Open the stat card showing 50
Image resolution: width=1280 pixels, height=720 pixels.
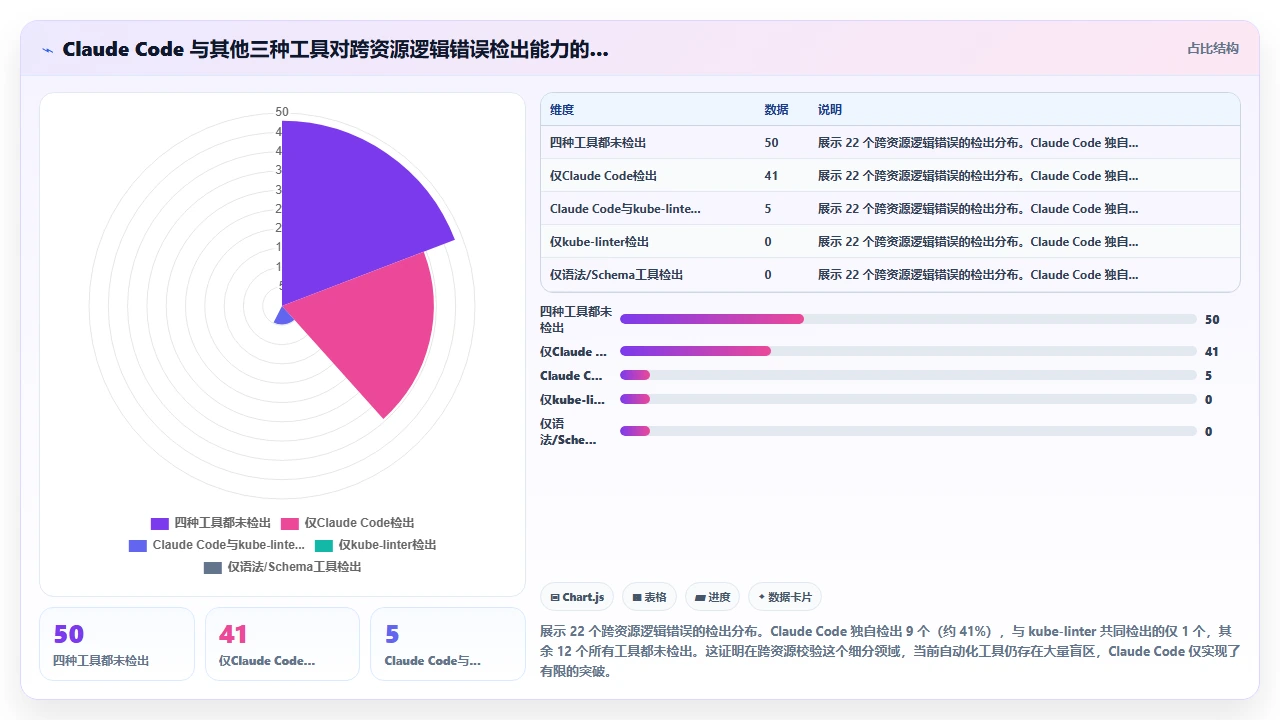click(117, 644)
